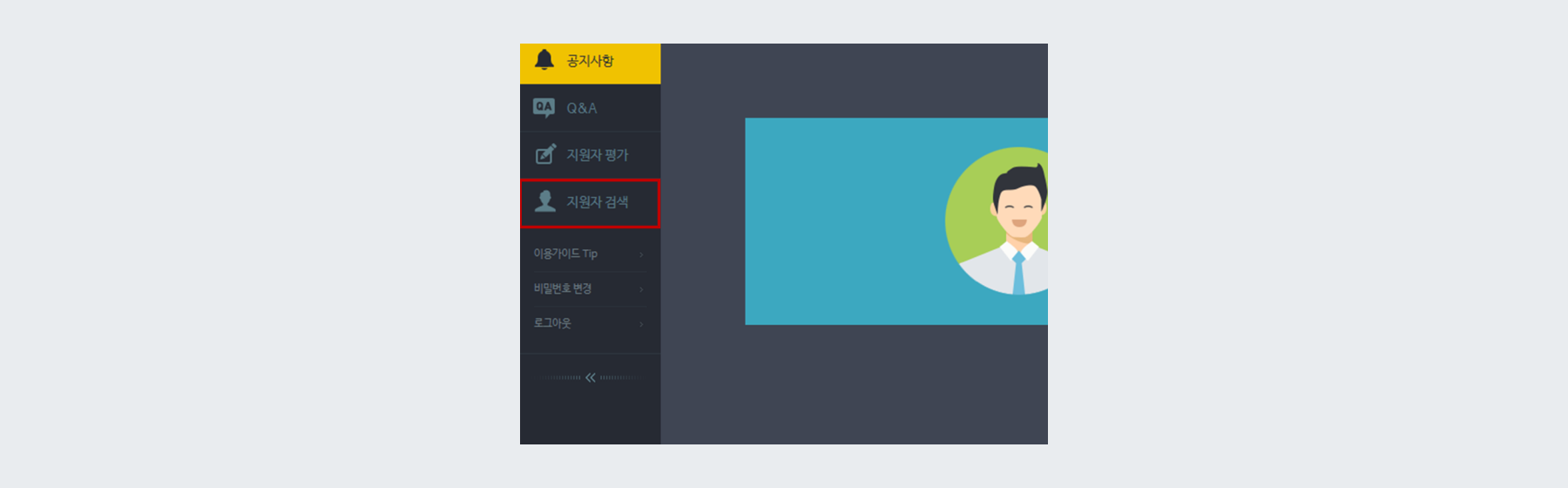
Task: Open the 공지사항 menu item
Action: [590, 64]
